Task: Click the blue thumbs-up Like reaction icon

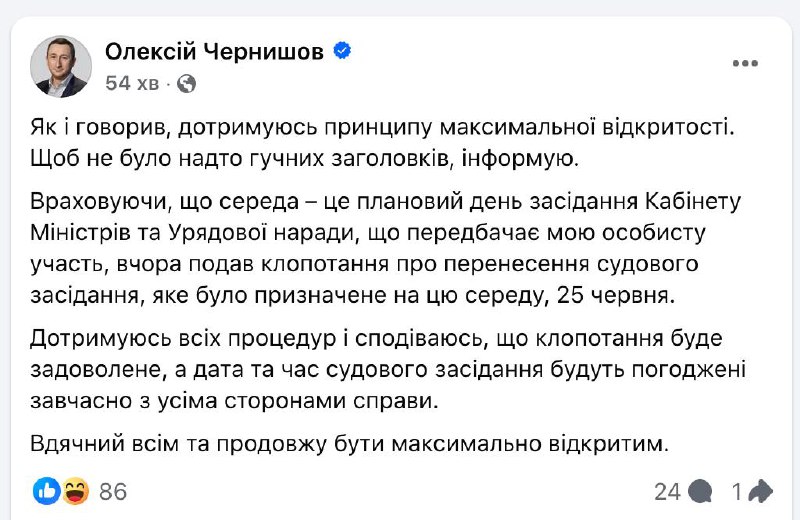Action: coord(47,491)
